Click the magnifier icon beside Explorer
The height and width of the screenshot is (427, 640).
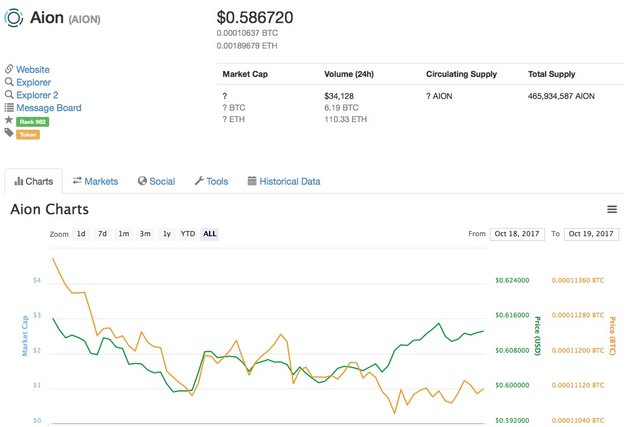coord(9,82)
